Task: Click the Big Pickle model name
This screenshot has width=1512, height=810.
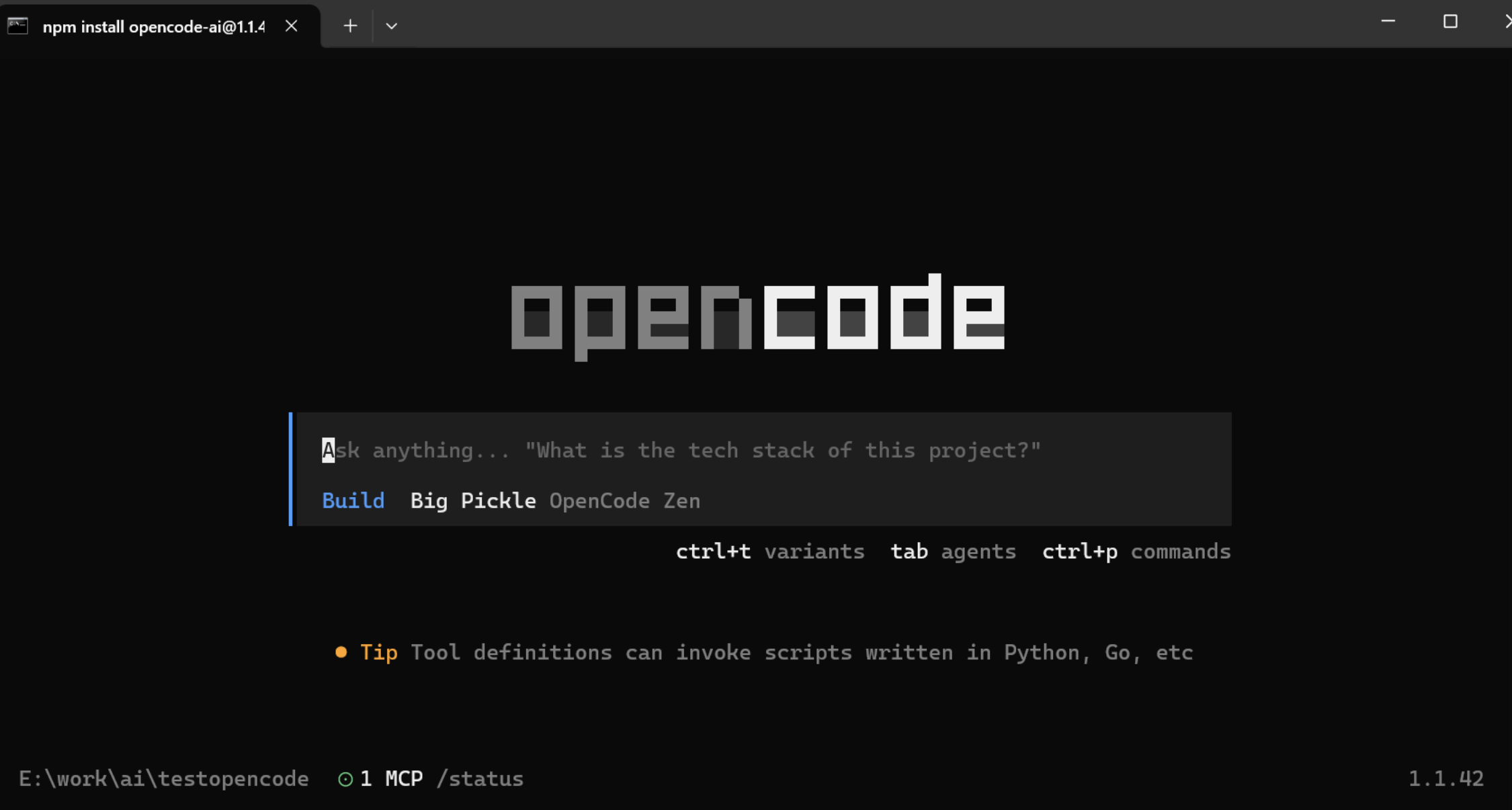Action: coord(472,500)
